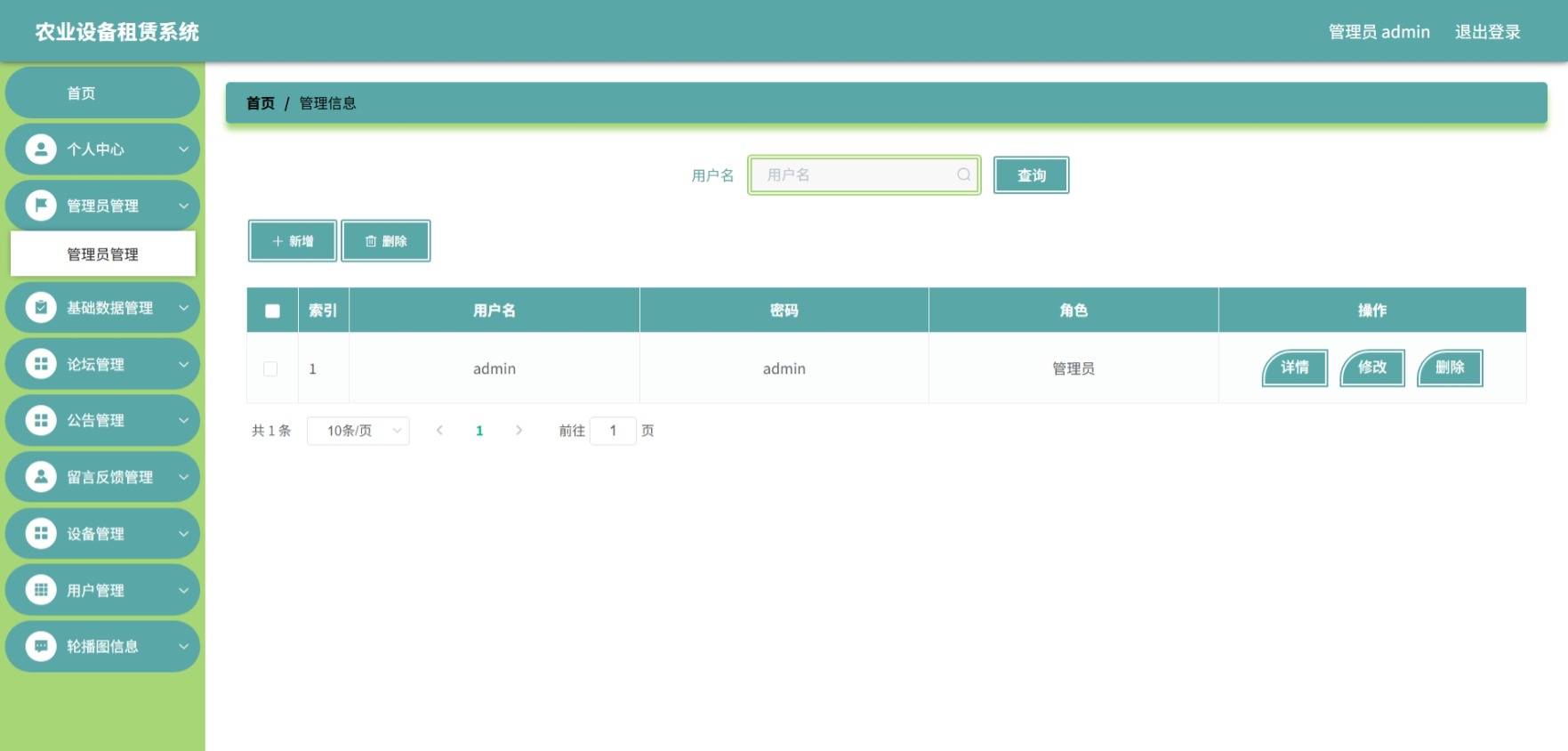
Task: Expand the 基础数据管理 chevron
Action: [183, 308]
